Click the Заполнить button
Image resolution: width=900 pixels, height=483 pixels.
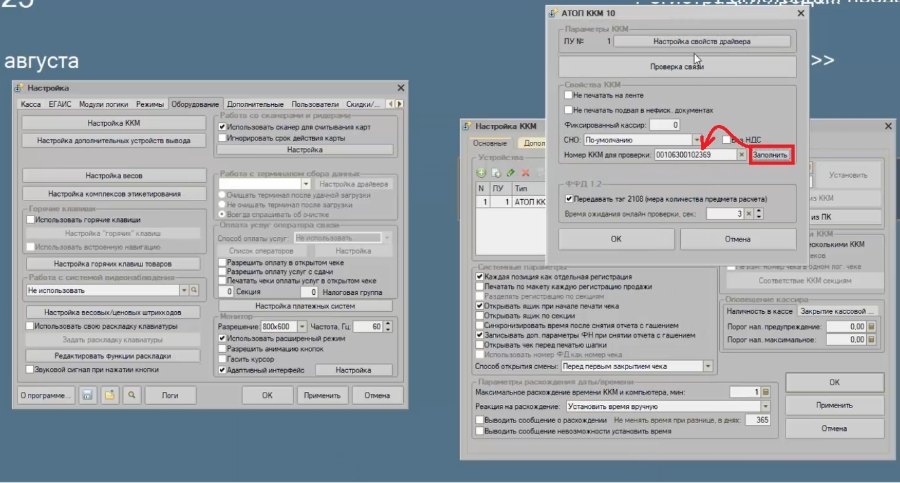(x=770, y=155)
